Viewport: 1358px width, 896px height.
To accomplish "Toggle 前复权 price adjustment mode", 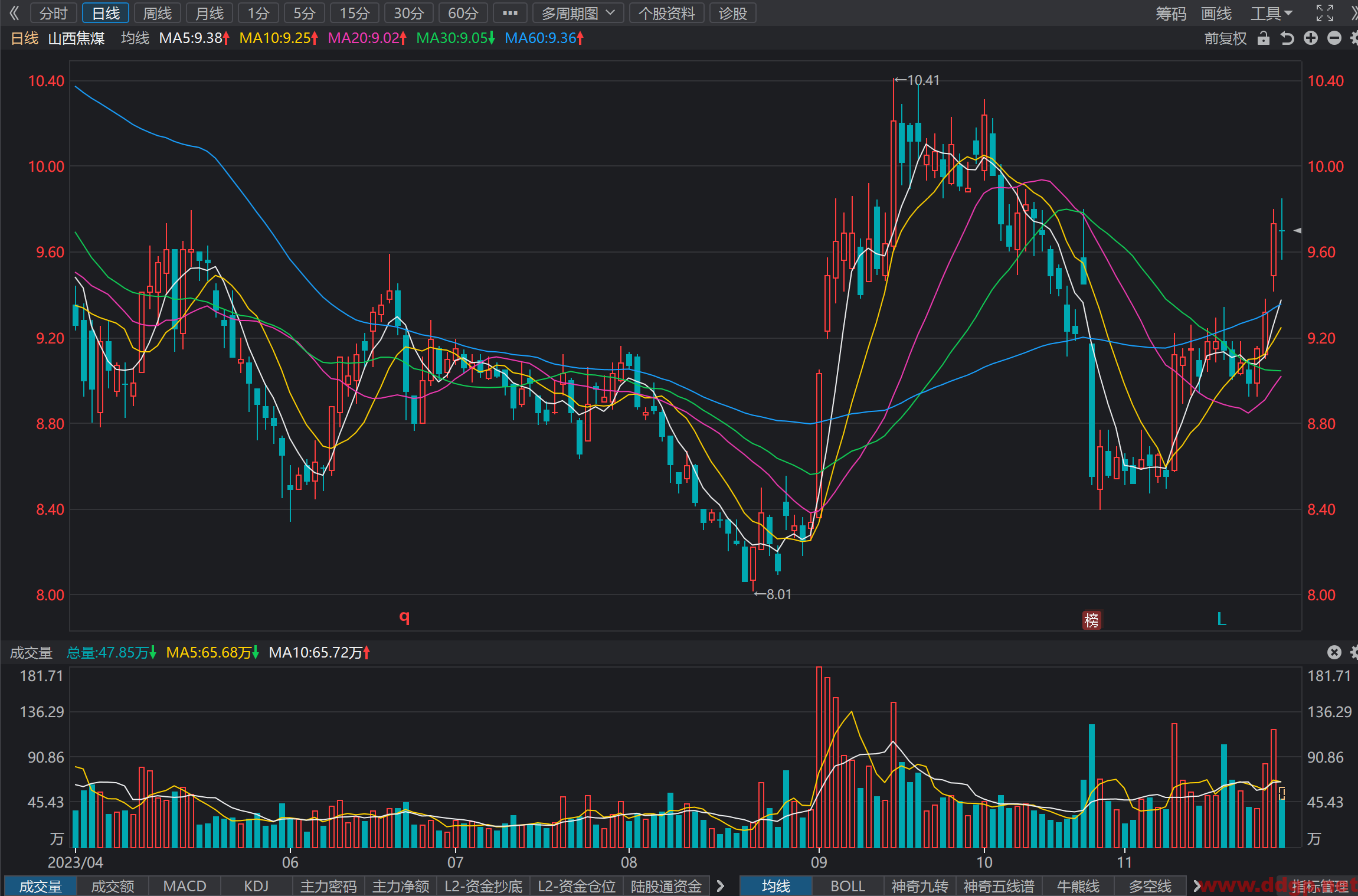I will [x=1225, y=38].
